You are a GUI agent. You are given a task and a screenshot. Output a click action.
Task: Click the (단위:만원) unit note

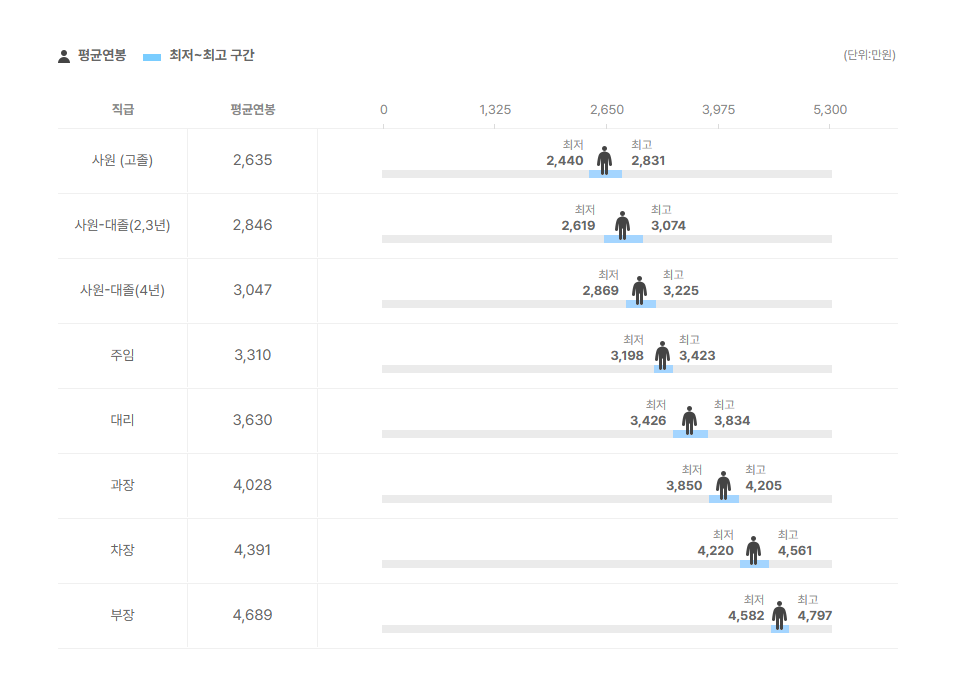click(869, 55)
